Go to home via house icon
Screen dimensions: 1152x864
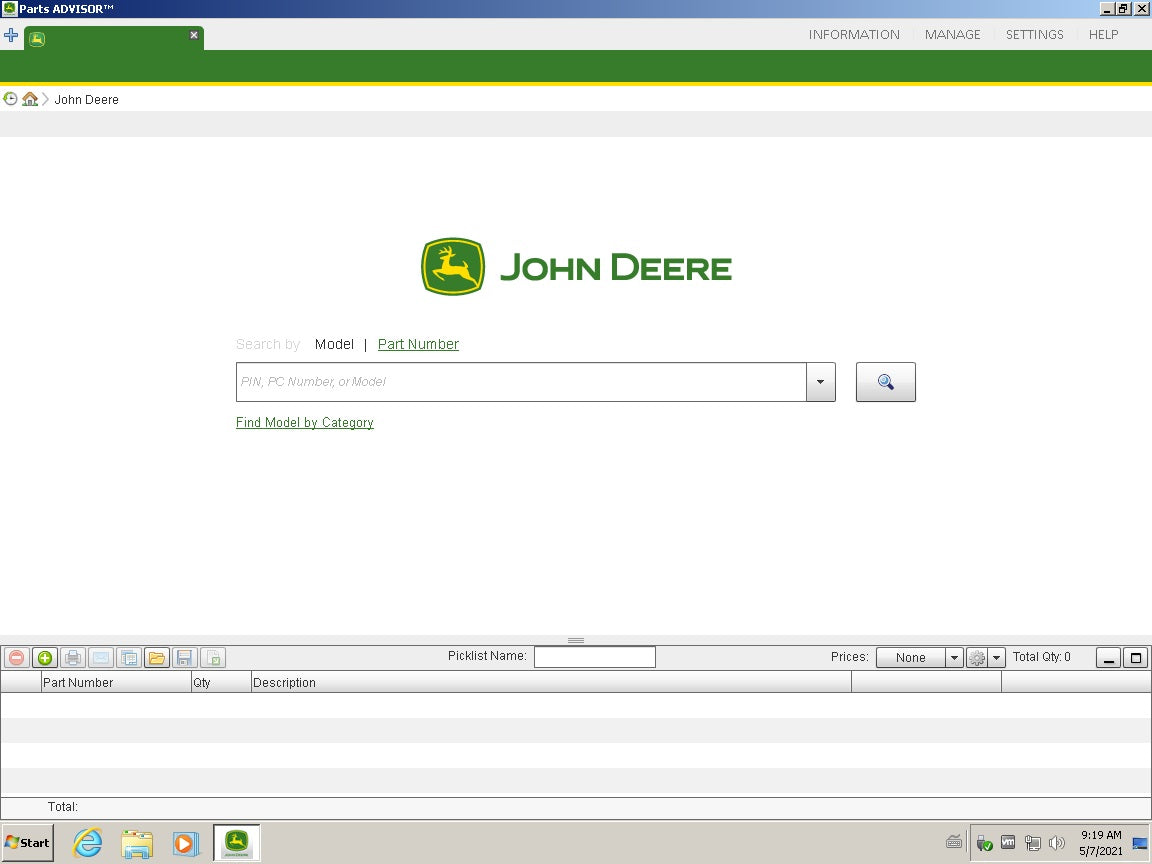[30, 99]
